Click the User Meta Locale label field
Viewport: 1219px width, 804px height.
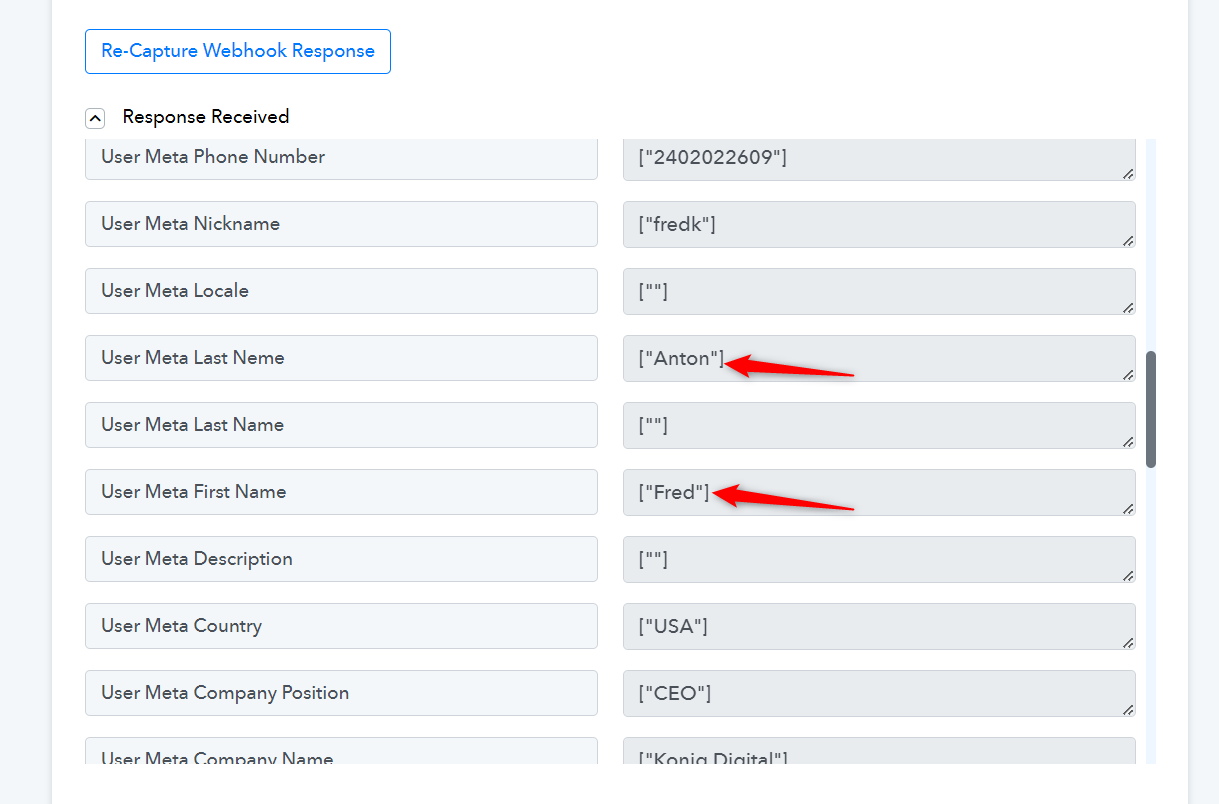click(341, 291)
